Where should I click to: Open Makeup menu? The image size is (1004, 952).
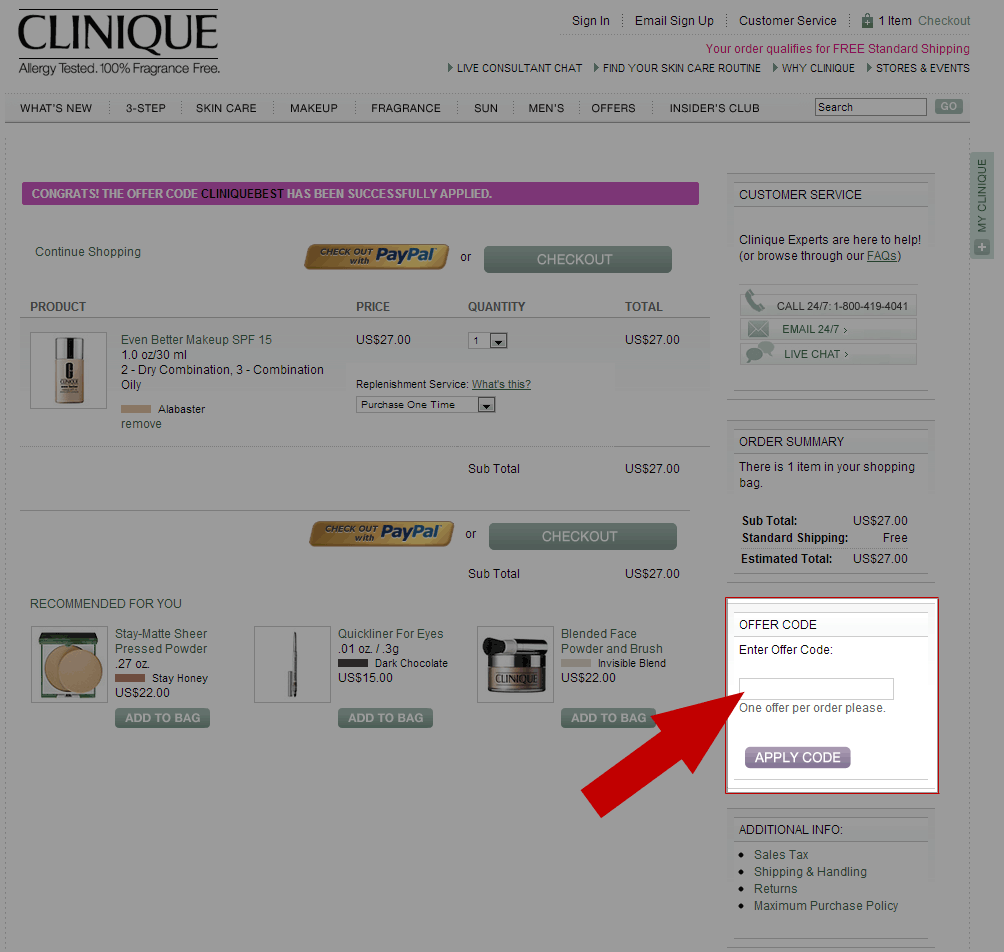pyautogui.click(x=314, y=108)
